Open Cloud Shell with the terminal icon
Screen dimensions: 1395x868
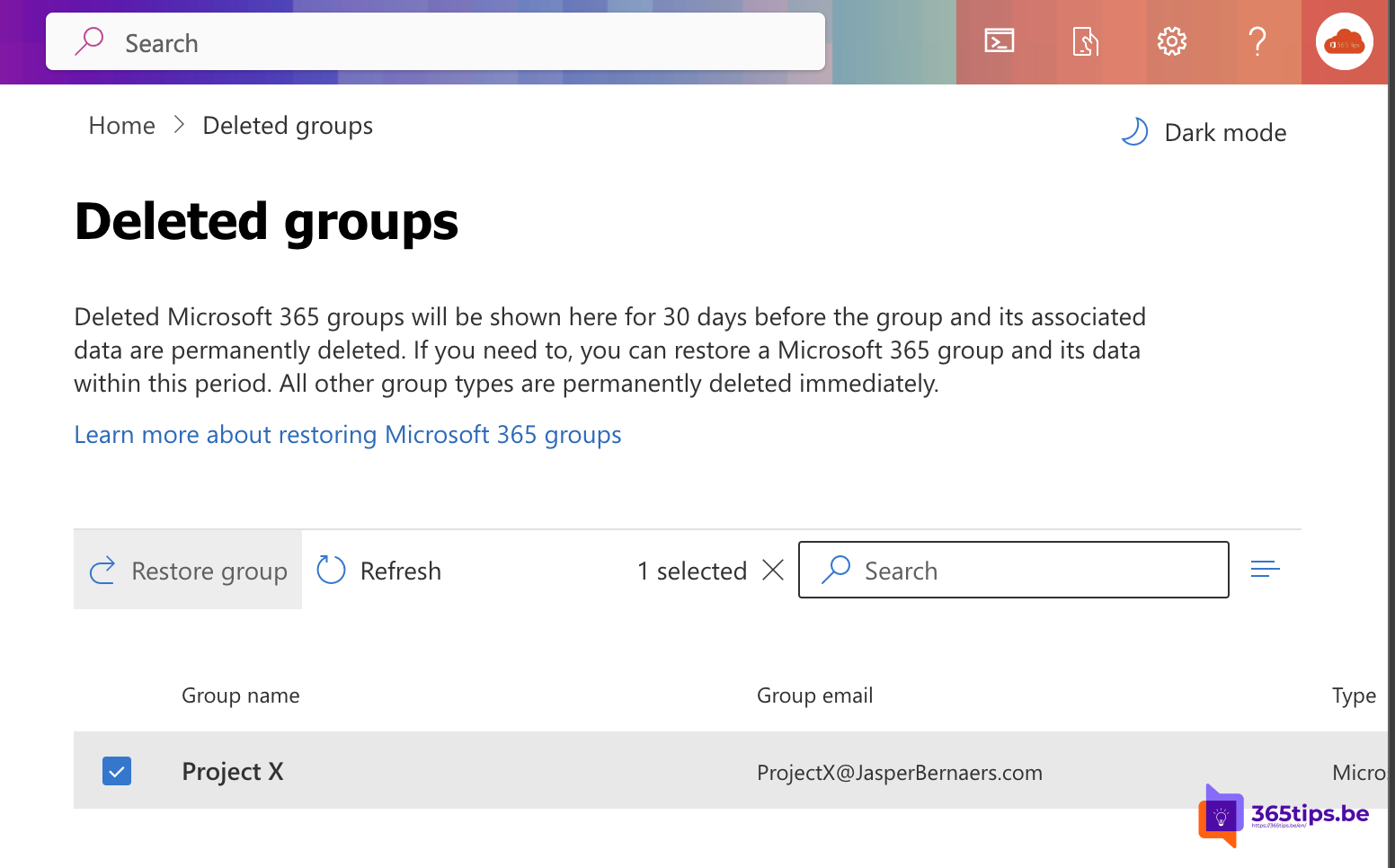999,41
